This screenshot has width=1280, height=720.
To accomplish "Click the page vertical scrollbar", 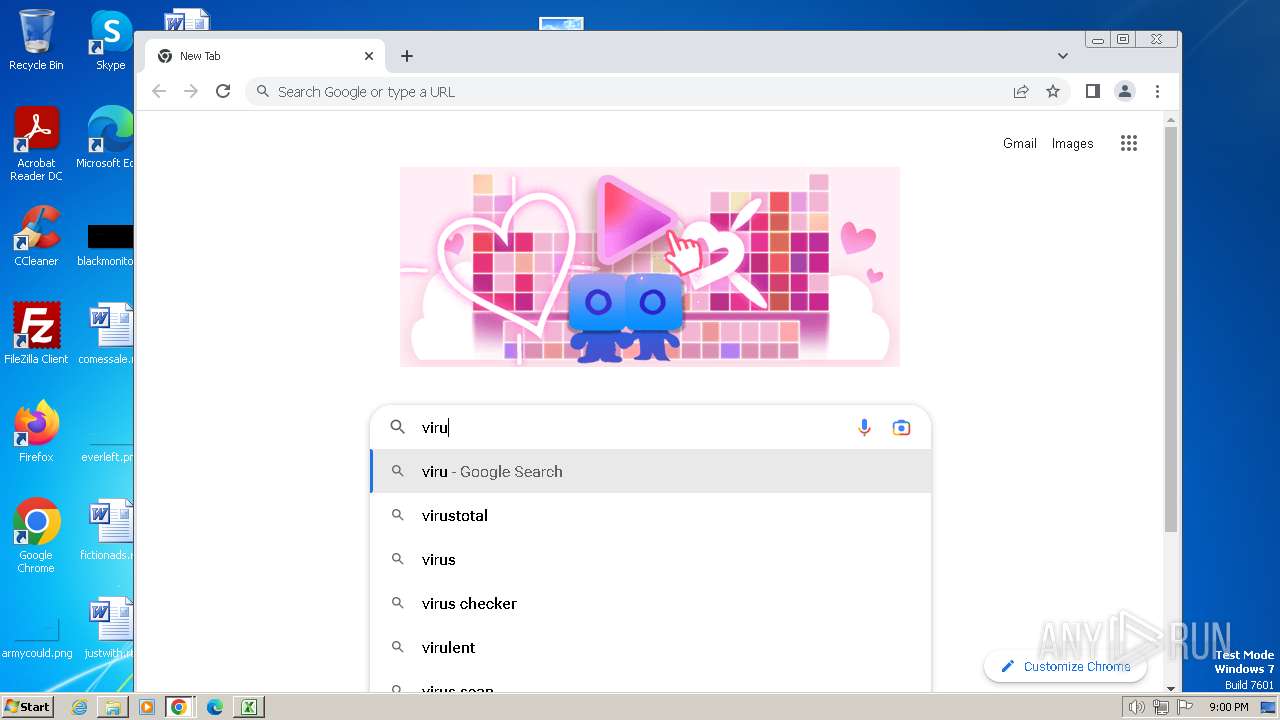I will point(1171,330).
